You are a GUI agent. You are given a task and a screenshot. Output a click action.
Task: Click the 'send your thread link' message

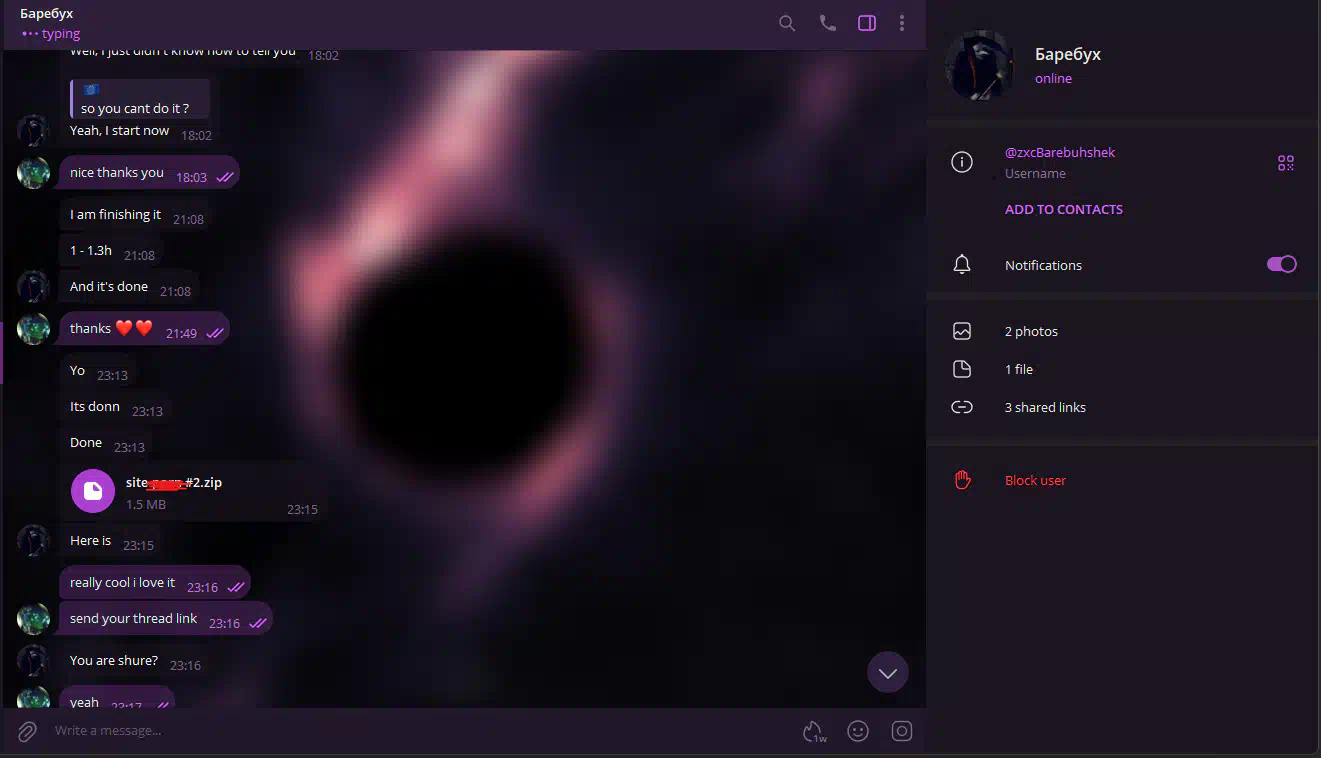166,619
